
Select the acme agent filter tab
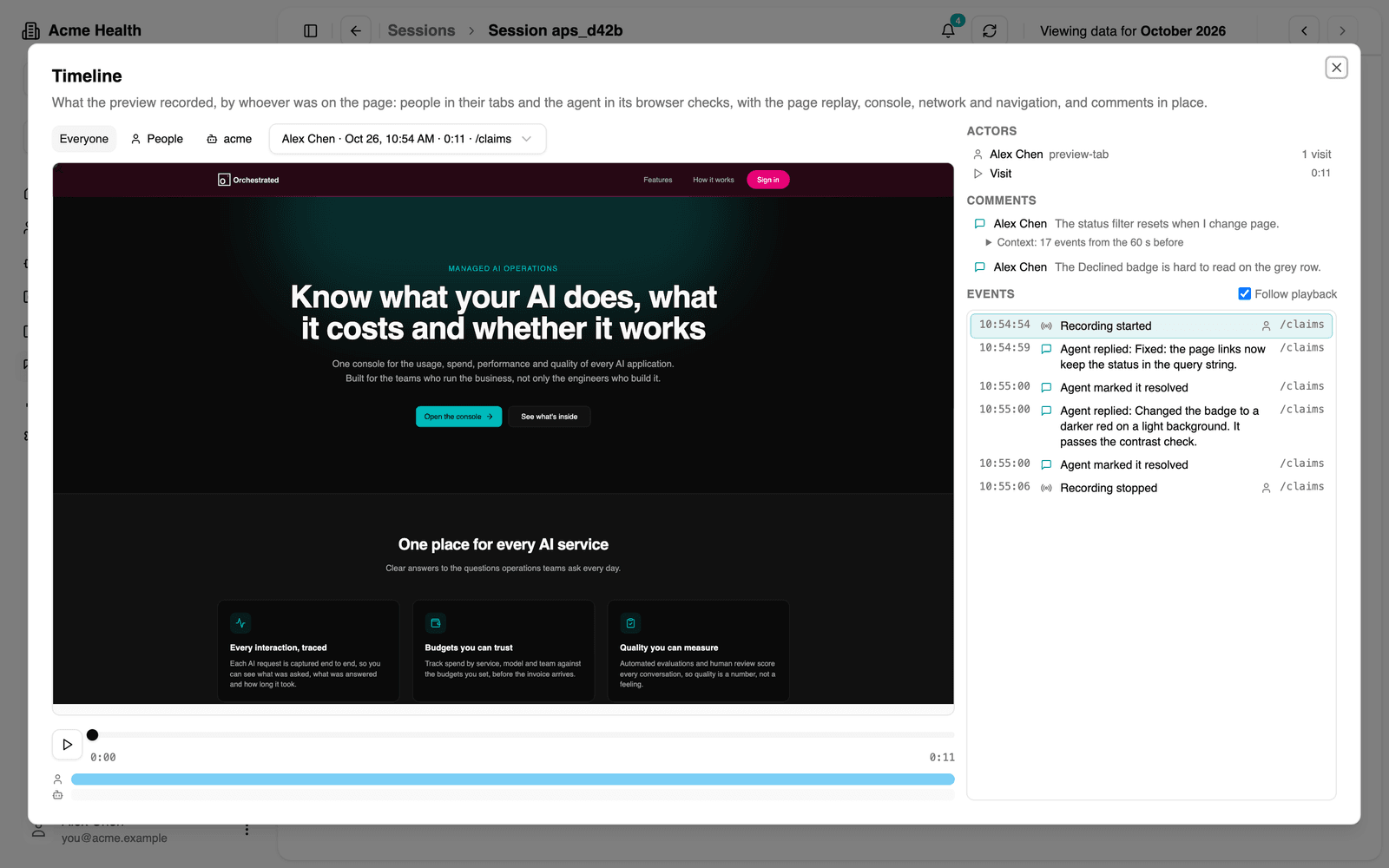point(229,139)
